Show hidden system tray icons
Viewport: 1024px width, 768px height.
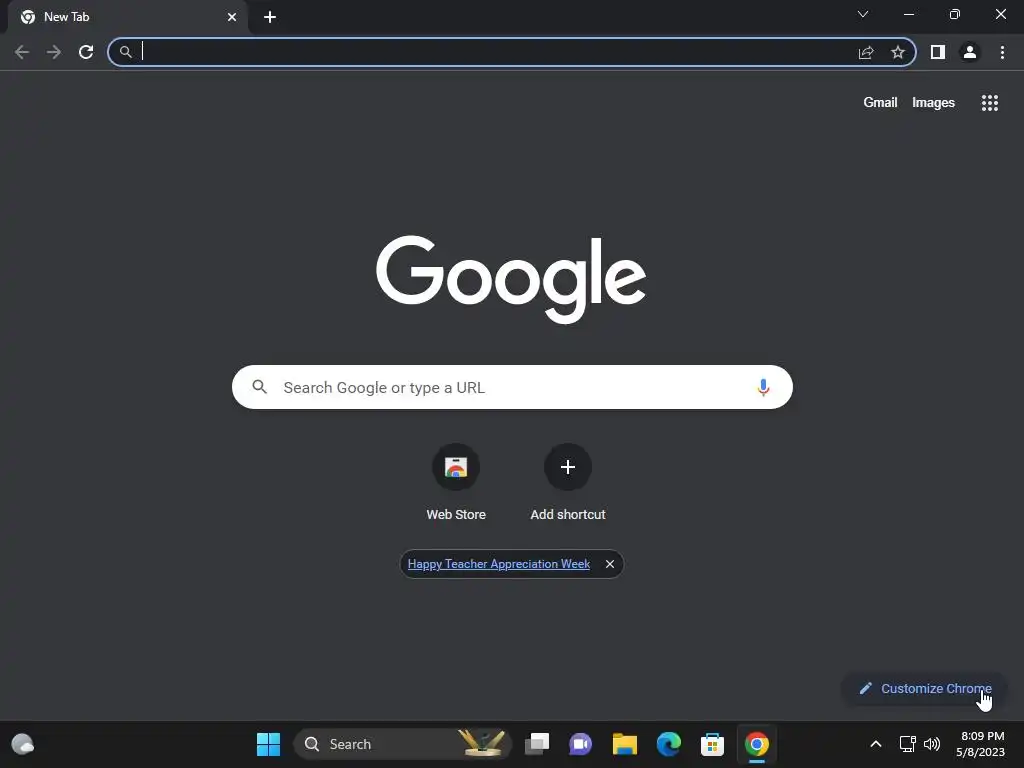[876, 744]
